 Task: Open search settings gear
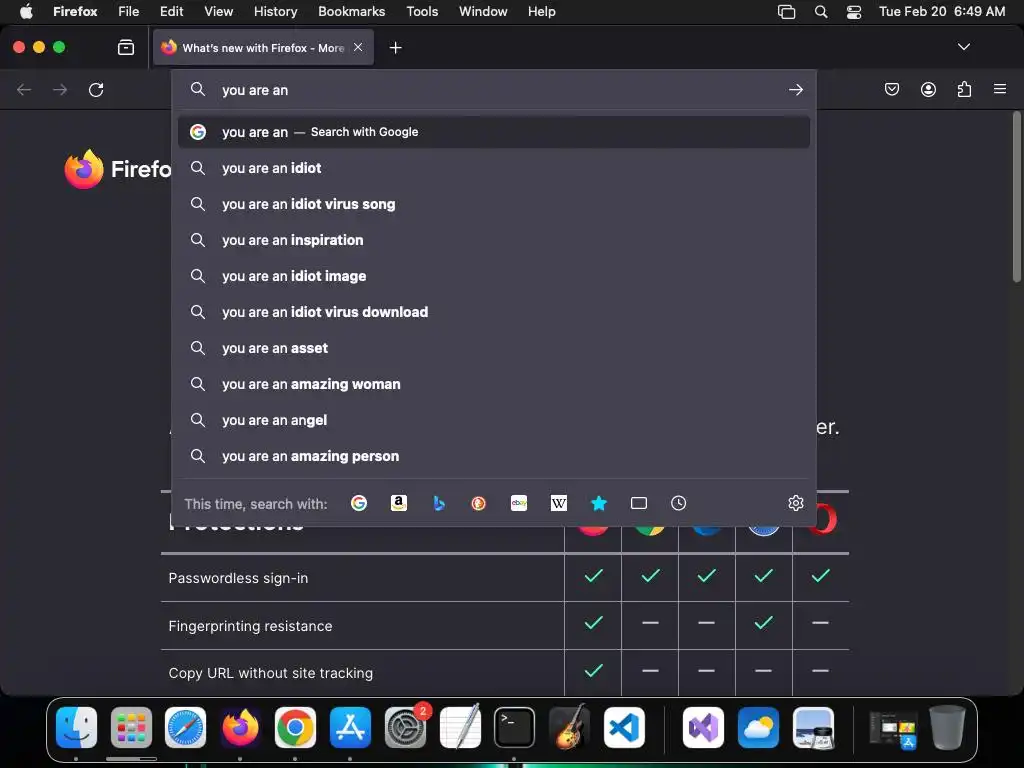[x=795, y=503]
